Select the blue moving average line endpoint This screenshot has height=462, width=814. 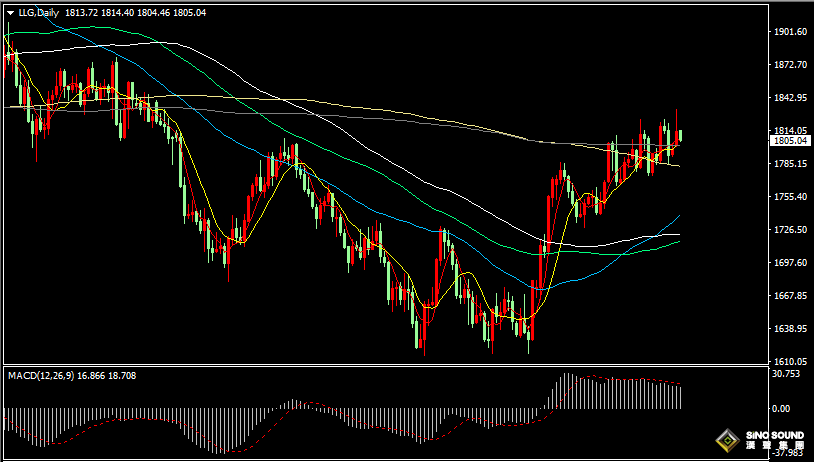[679, 215]
